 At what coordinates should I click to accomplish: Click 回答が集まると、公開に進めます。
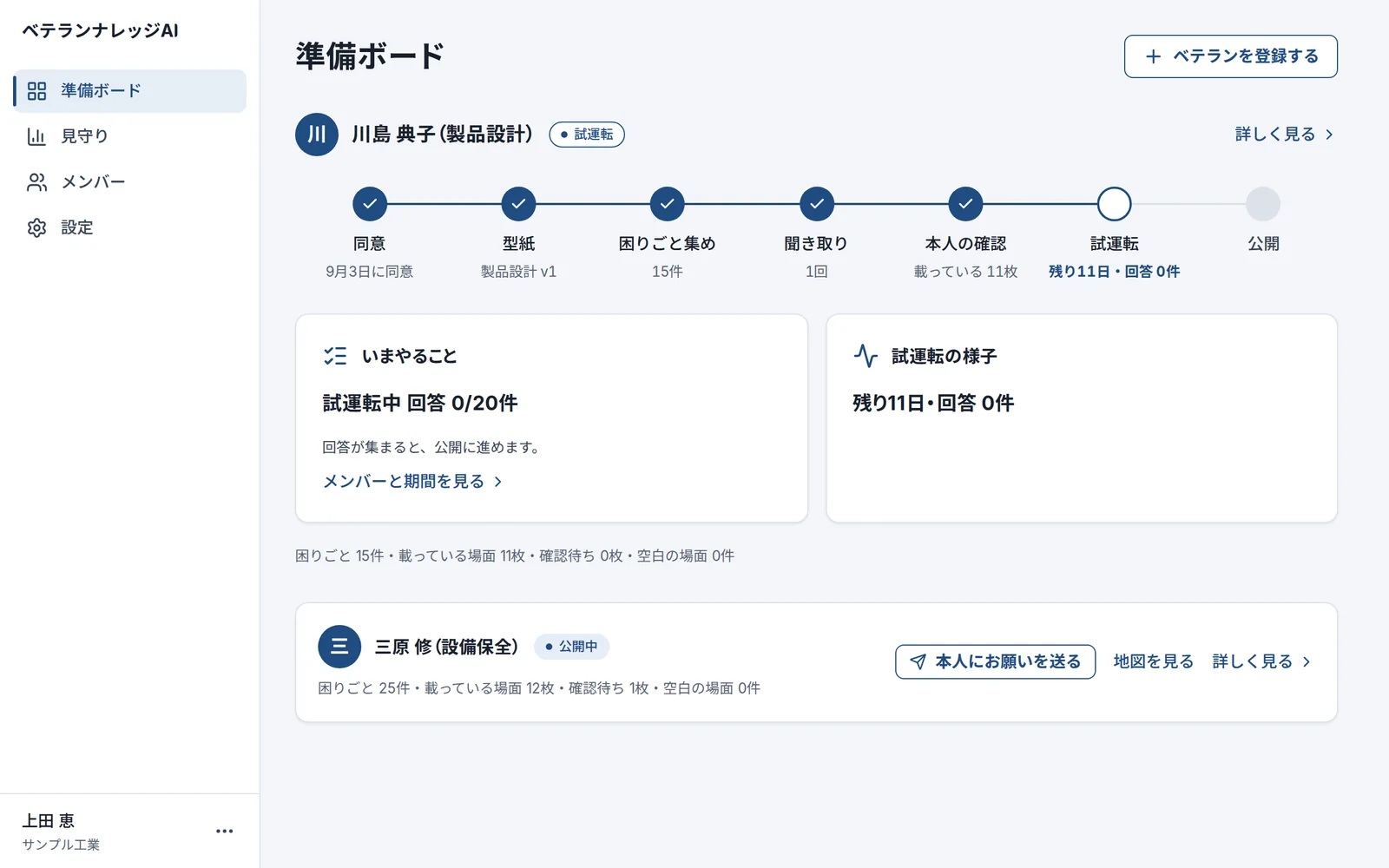(x=433, y=447)
